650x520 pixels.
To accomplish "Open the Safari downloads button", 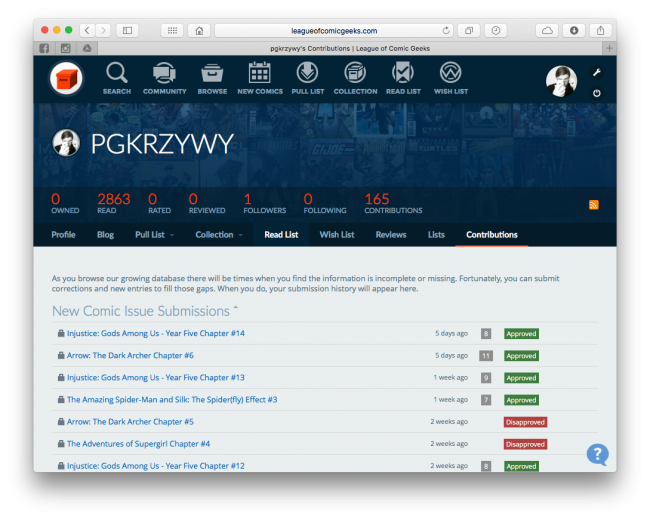I will (574, 31).
